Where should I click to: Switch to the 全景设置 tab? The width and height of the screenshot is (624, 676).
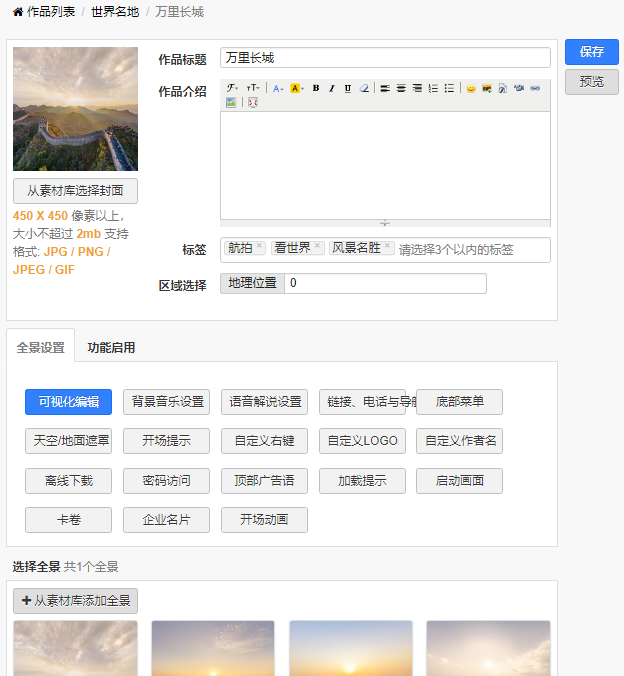click(41, 347)
